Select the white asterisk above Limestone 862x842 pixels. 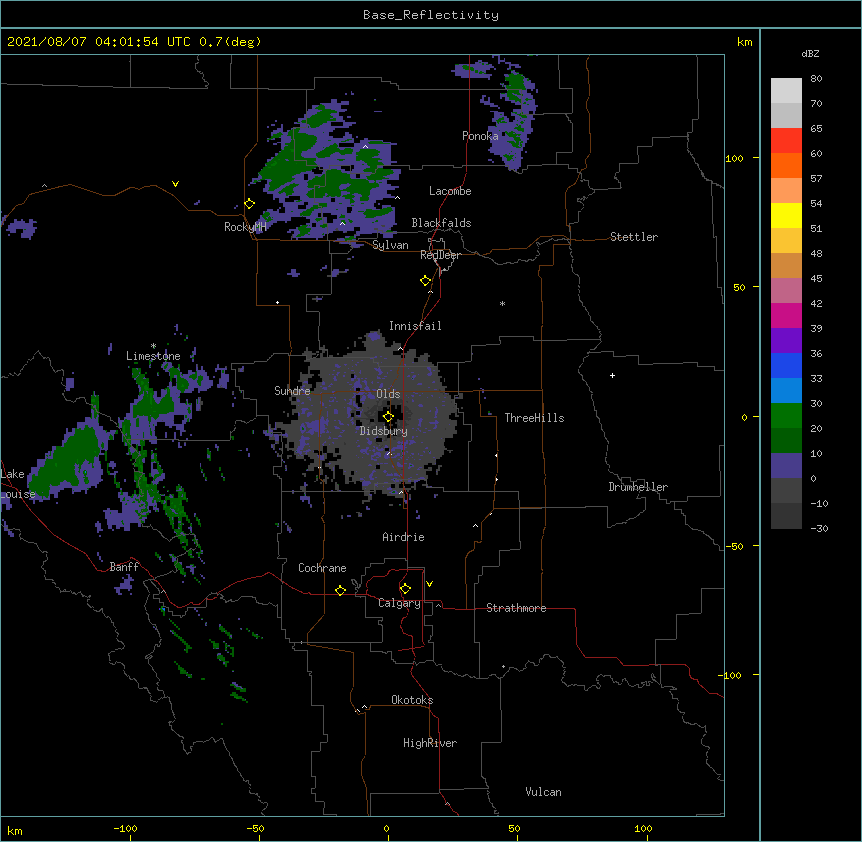tap(153, 346)
